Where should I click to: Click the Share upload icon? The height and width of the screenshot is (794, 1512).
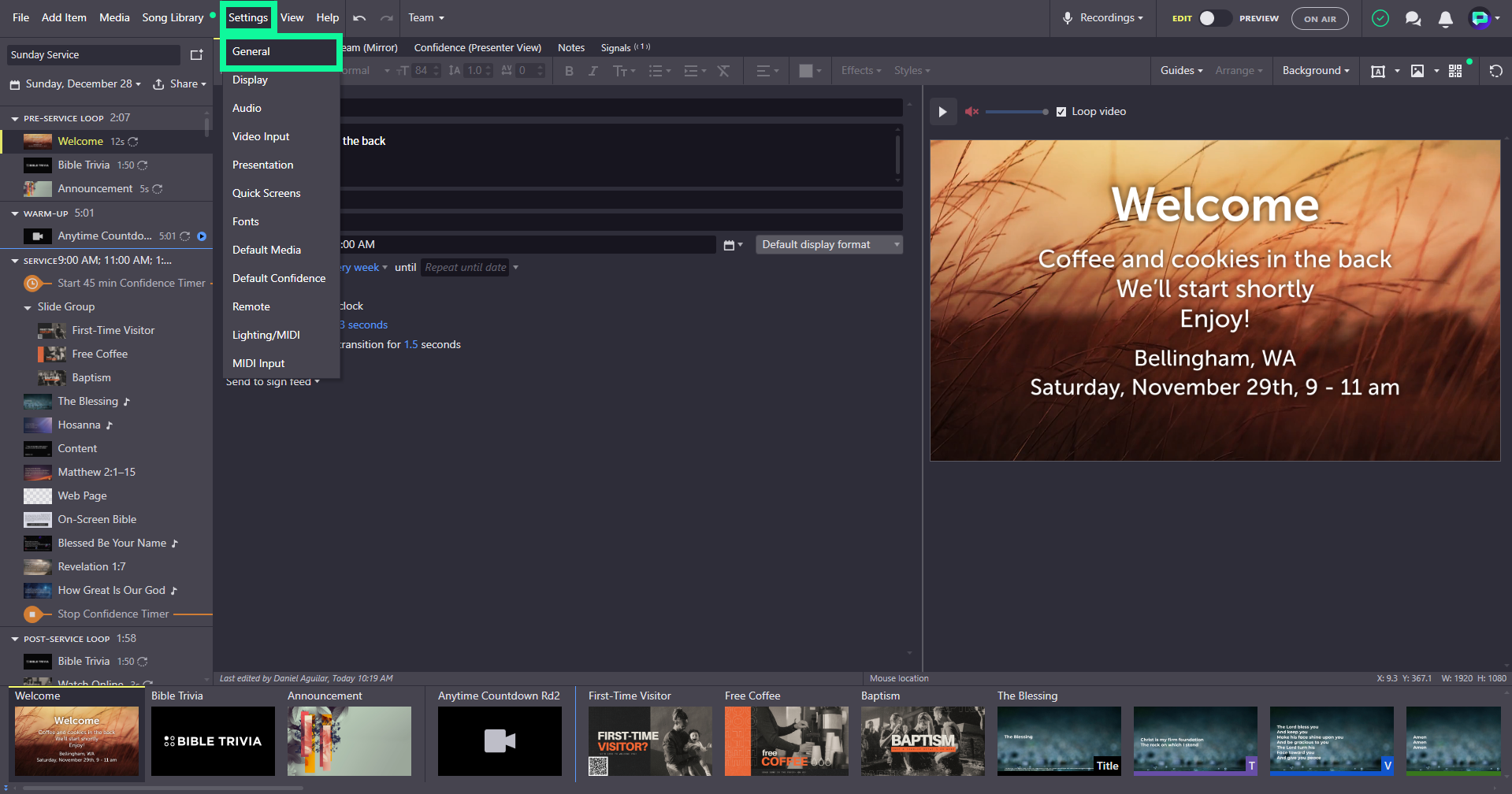[x=158, y=84]
